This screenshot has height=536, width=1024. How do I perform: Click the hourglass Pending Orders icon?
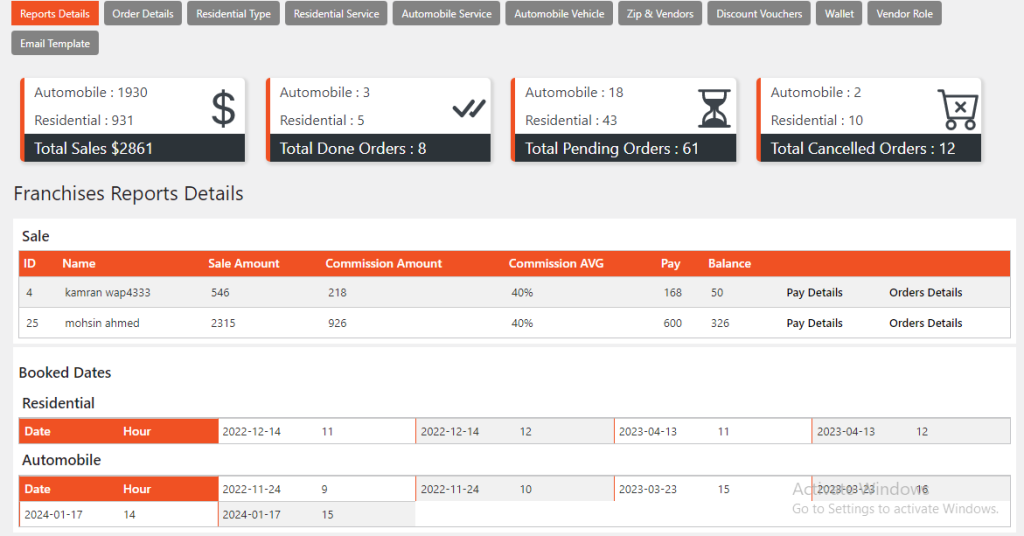714,108
